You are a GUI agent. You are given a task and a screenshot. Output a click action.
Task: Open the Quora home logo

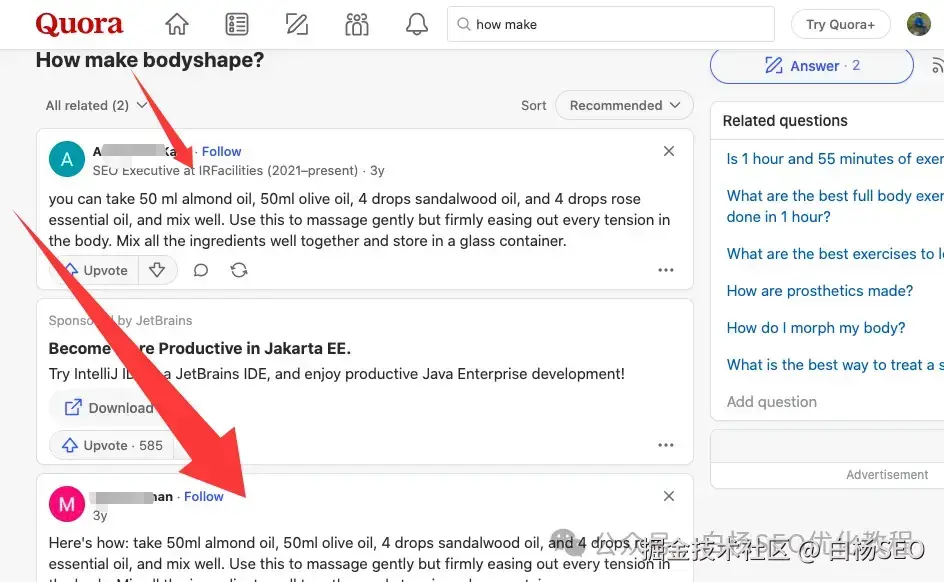(79, 24)
